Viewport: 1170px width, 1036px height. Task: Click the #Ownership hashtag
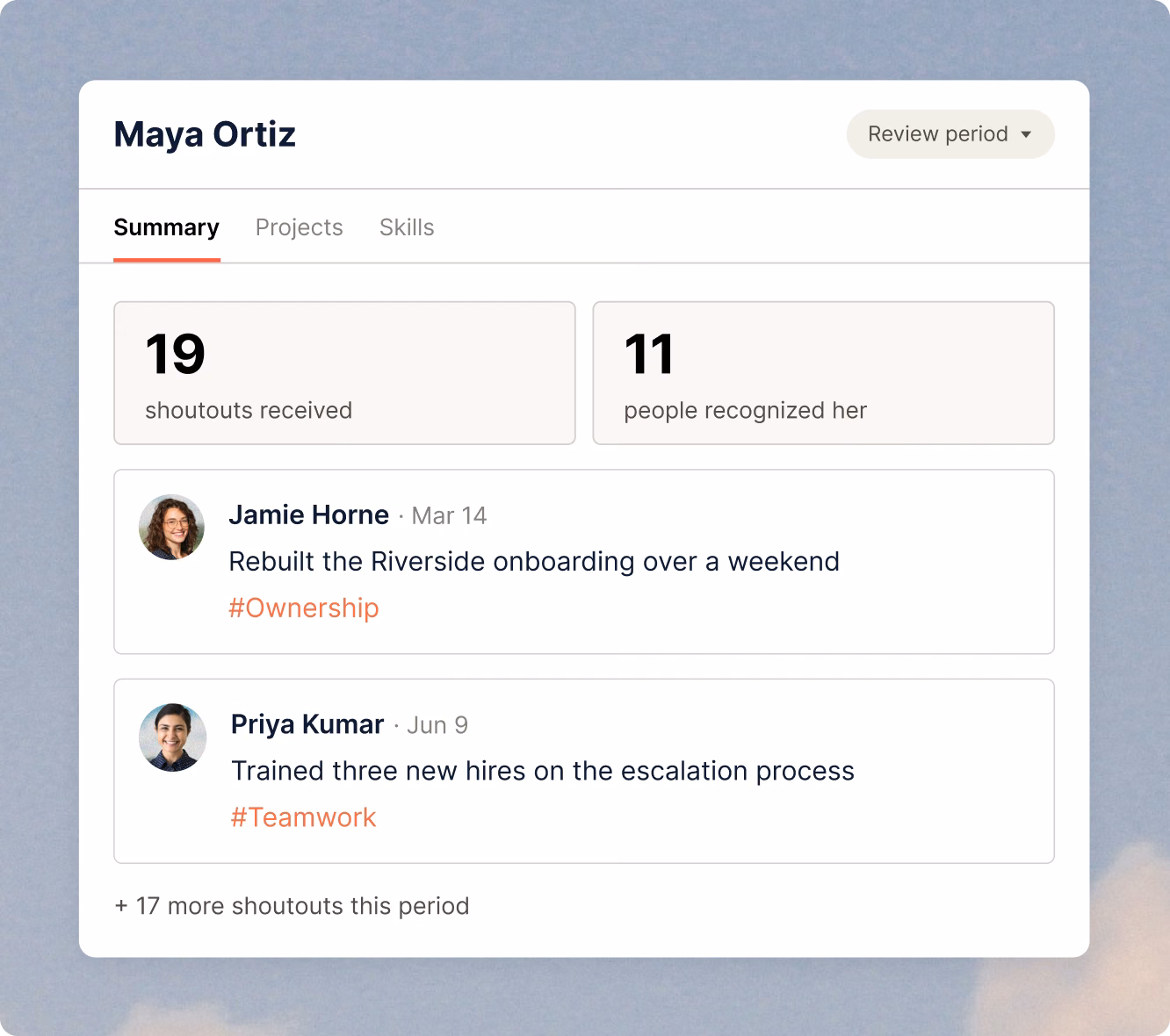(304, 608)
